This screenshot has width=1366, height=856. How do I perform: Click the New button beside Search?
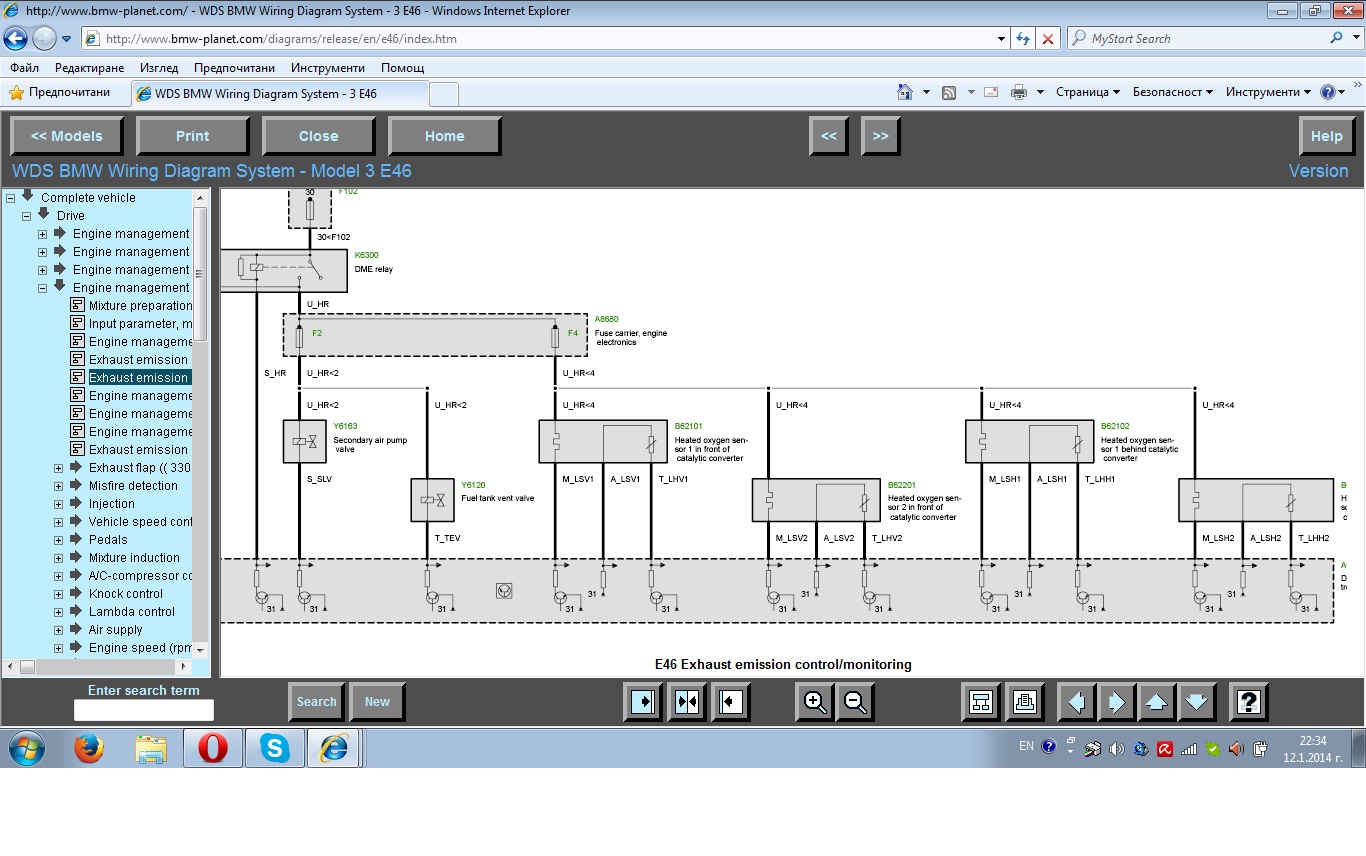click(x=377, y=702)
